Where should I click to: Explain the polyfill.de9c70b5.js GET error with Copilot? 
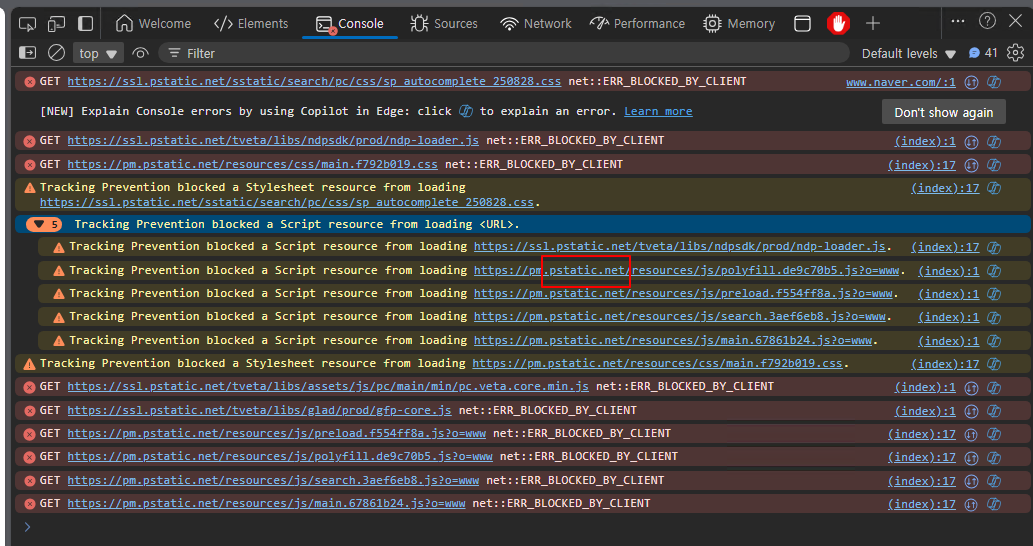coord(994,457)
